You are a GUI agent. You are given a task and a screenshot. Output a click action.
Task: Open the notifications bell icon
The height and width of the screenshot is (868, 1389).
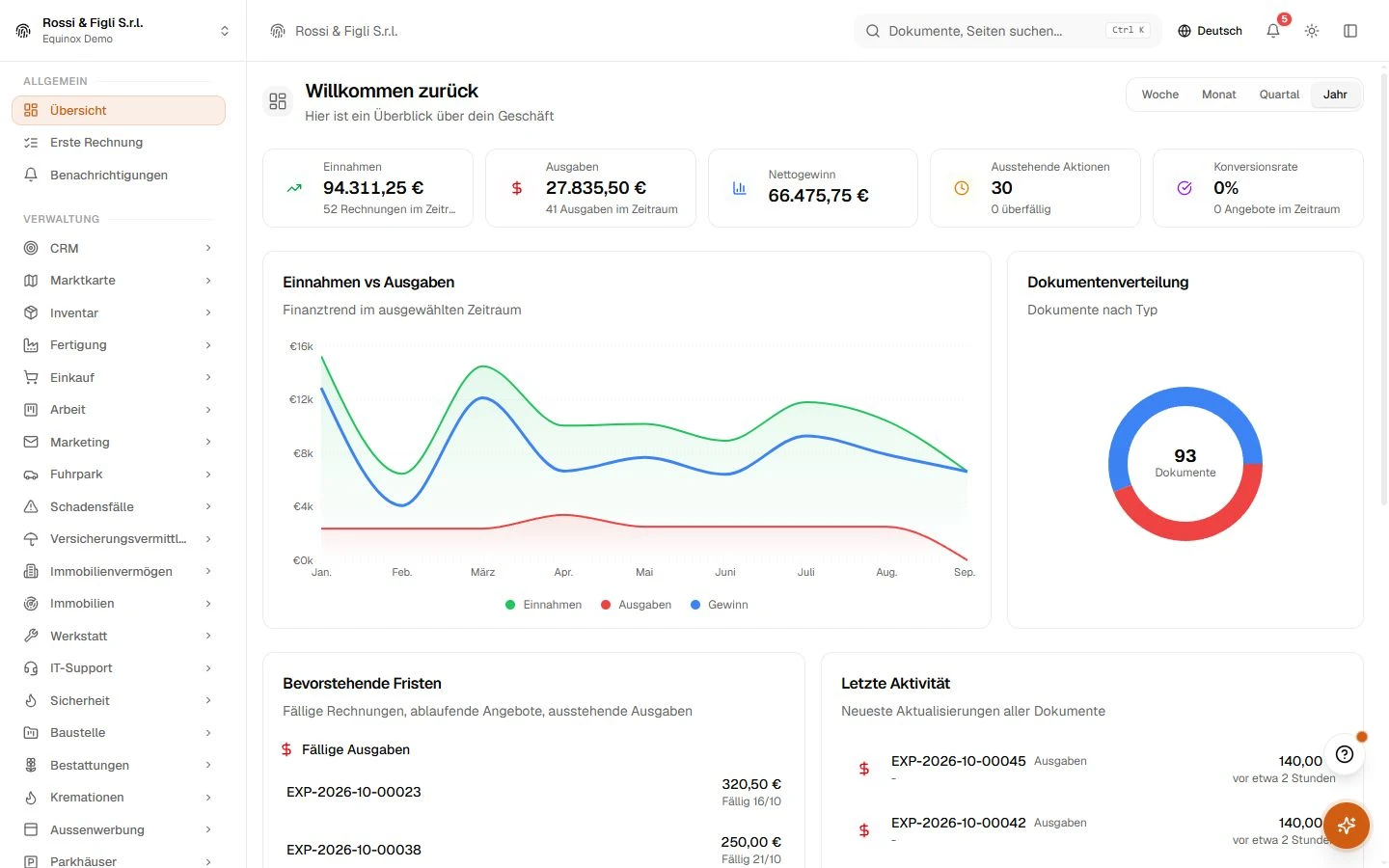[x=1273, y=31]
